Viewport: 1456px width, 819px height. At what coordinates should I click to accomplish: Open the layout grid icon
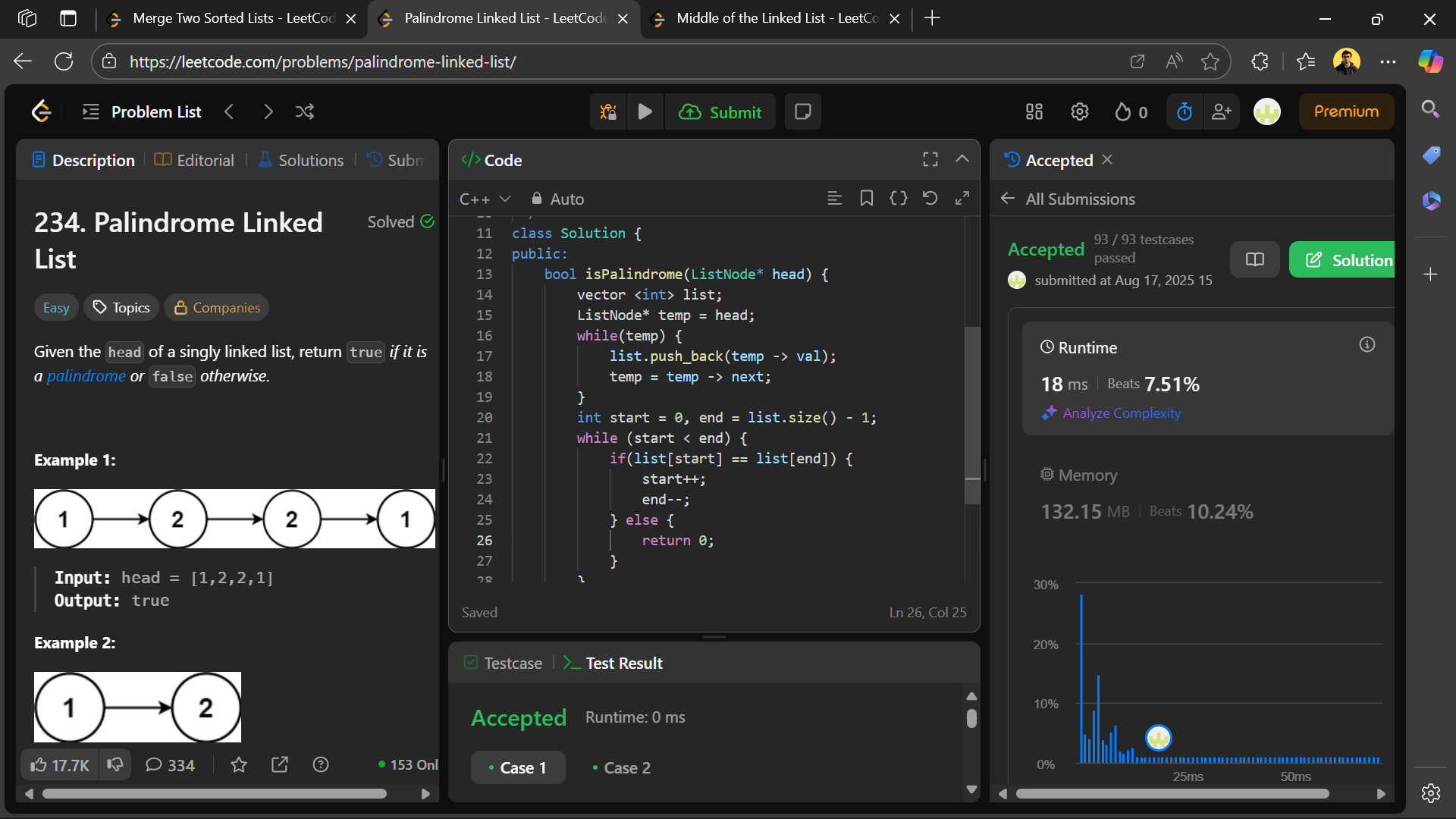(x=1034, y=112)
